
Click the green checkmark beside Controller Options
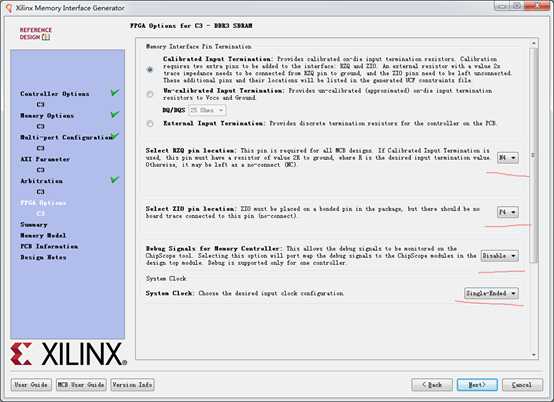[115, 93]
